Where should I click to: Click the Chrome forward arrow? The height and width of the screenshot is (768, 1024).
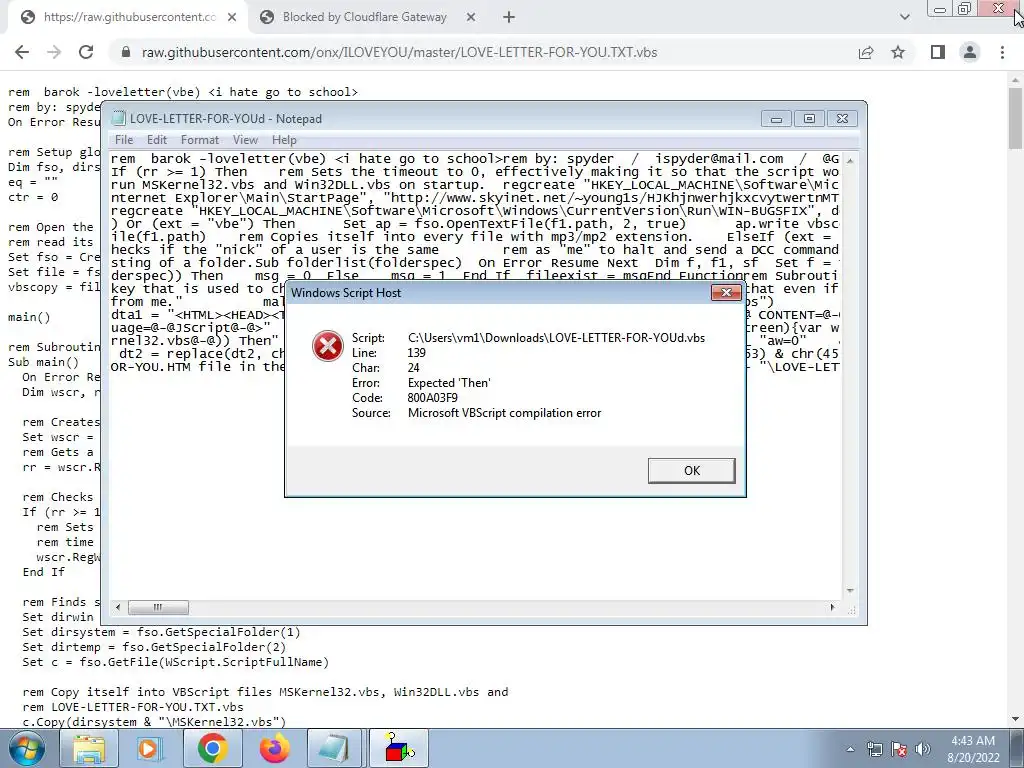[54, 52]
